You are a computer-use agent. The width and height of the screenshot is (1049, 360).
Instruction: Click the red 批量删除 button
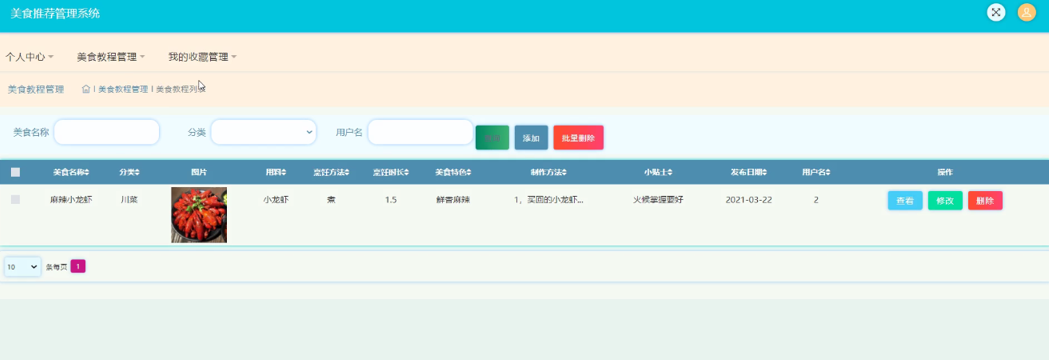click(578, 138)
